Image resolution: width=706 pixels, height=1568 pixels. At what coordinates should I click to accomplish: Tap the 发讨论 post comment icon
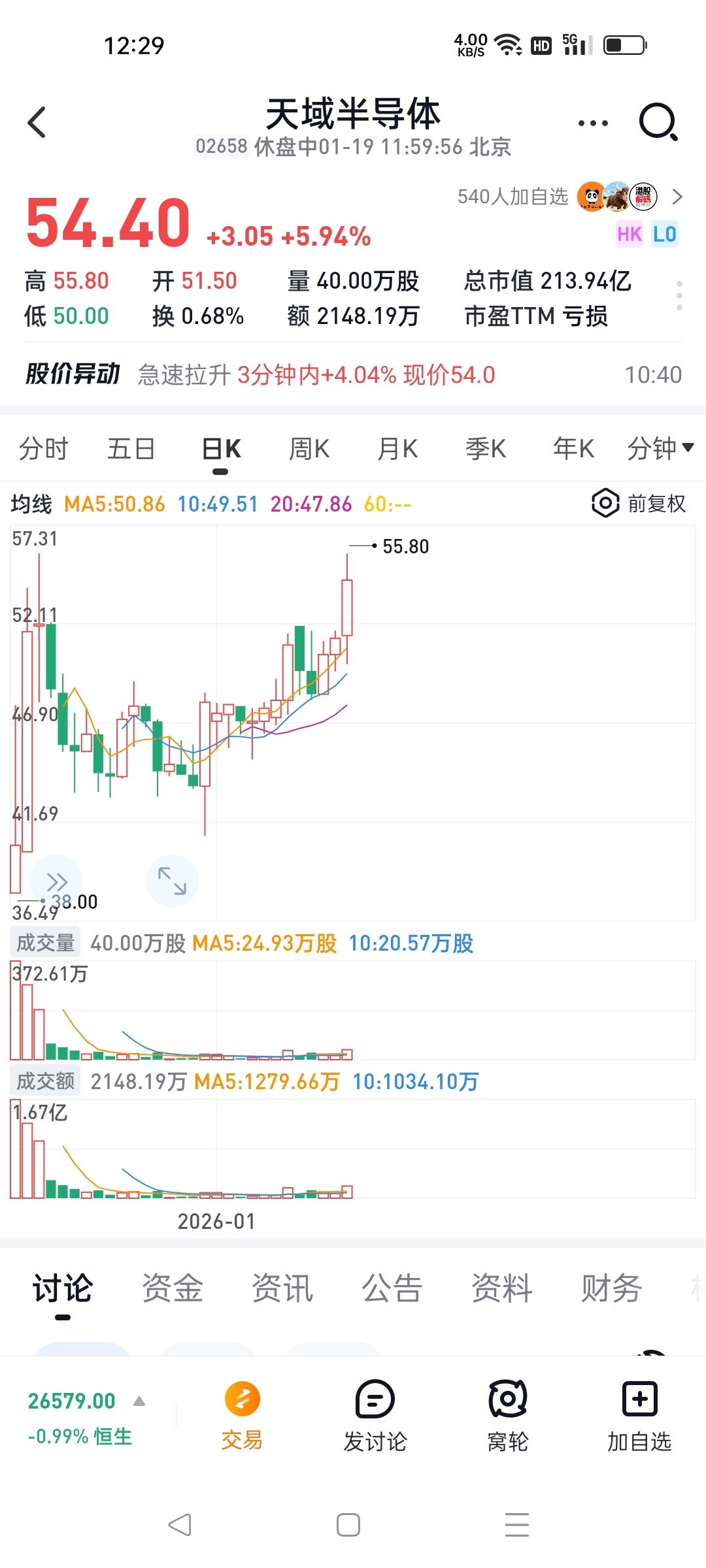[375, 1399]
